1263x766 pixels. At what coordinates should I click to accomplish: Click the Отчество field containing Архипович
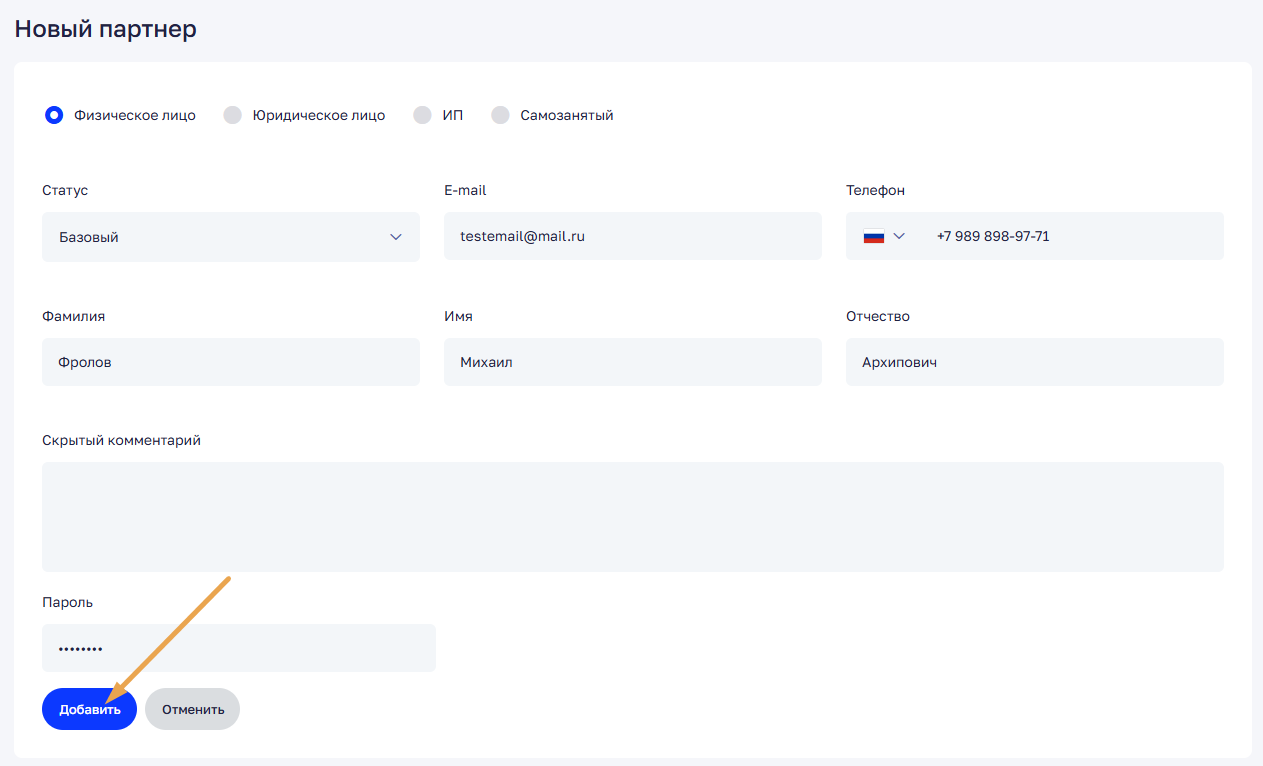(1034, 362)
